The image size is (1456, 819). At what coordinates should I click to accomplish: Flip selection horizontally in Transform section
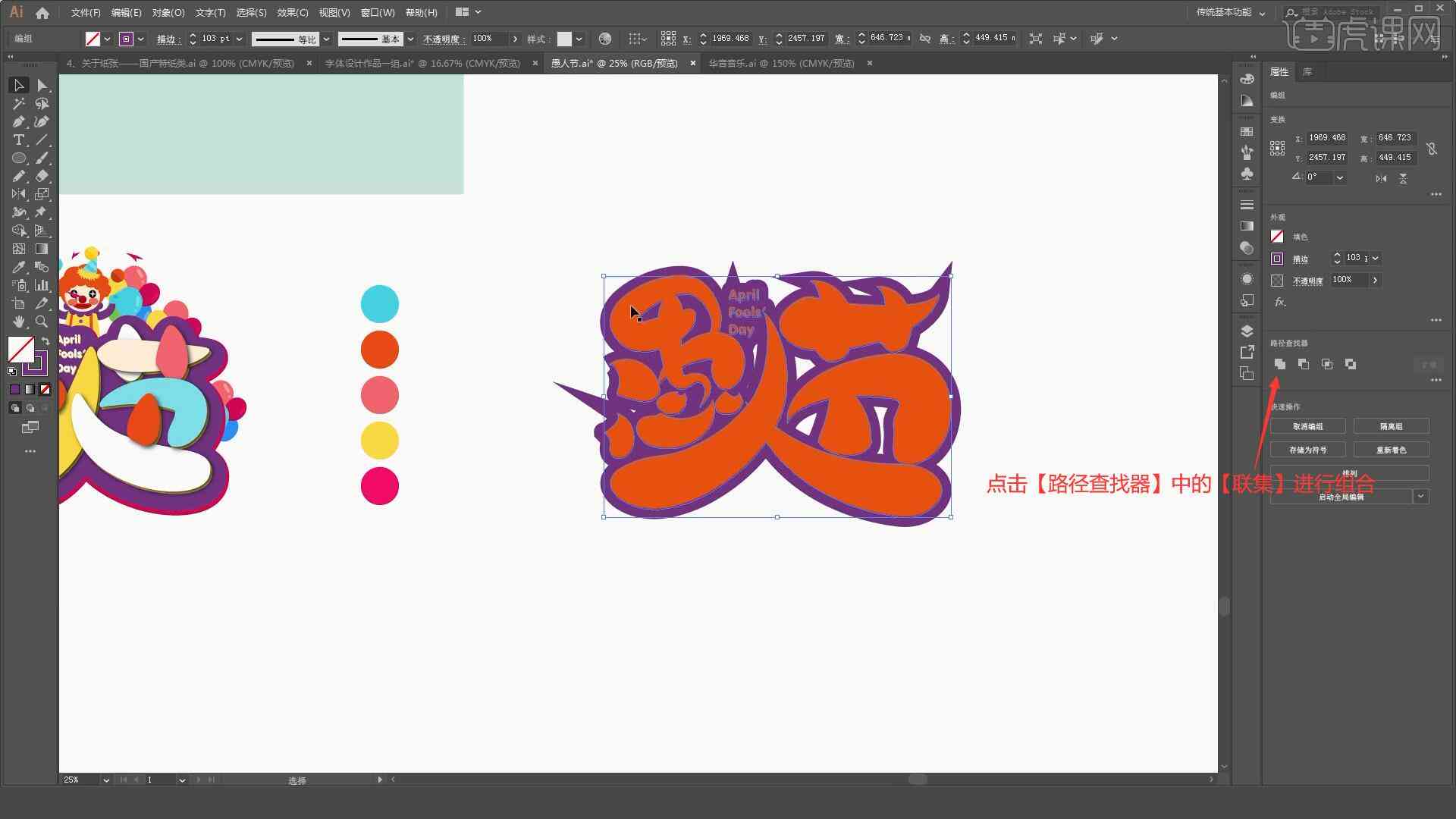pos(1381,178)
